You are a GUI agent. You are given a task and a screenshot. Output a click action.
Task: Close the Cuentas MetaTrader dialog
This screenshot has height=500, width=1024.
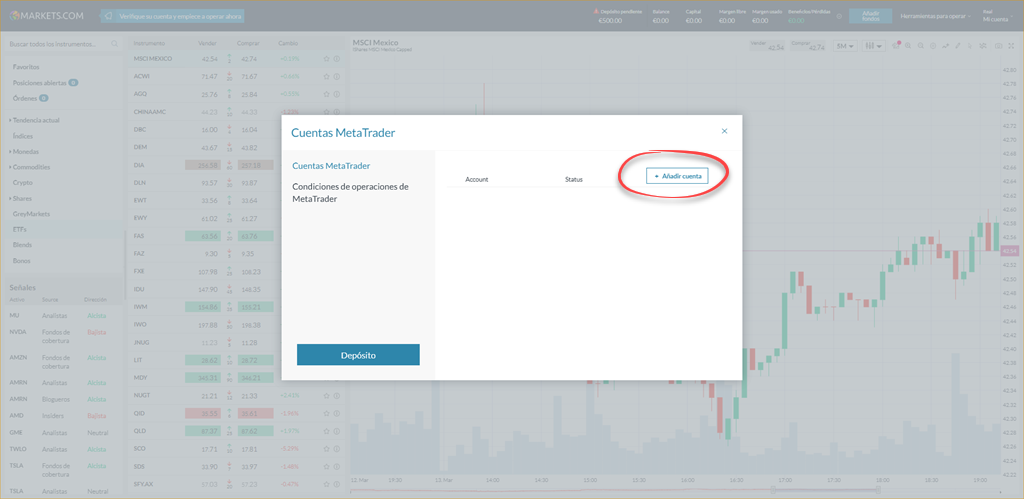pos(724,131)
